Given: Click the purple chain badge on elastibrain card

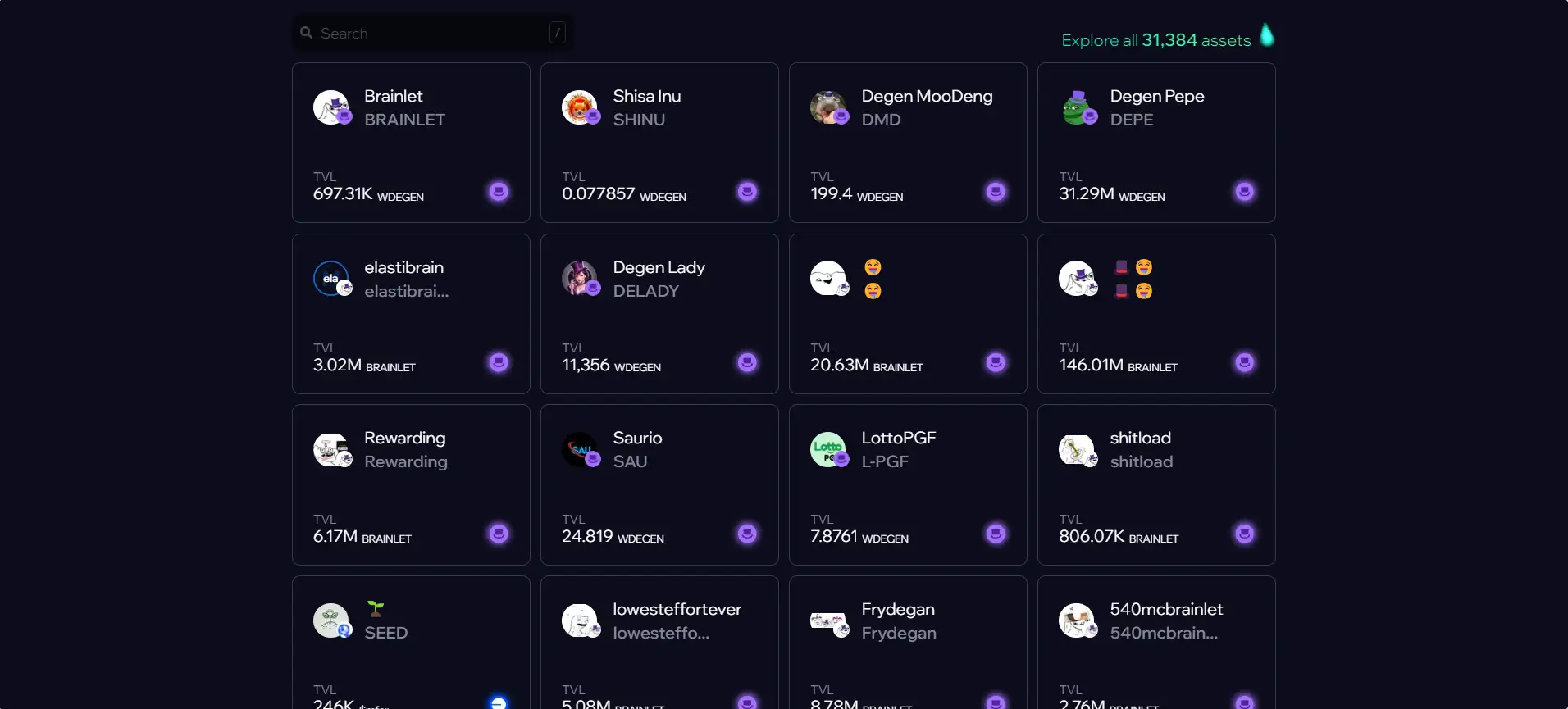Looking at the screenshot, I should point(499,362).
